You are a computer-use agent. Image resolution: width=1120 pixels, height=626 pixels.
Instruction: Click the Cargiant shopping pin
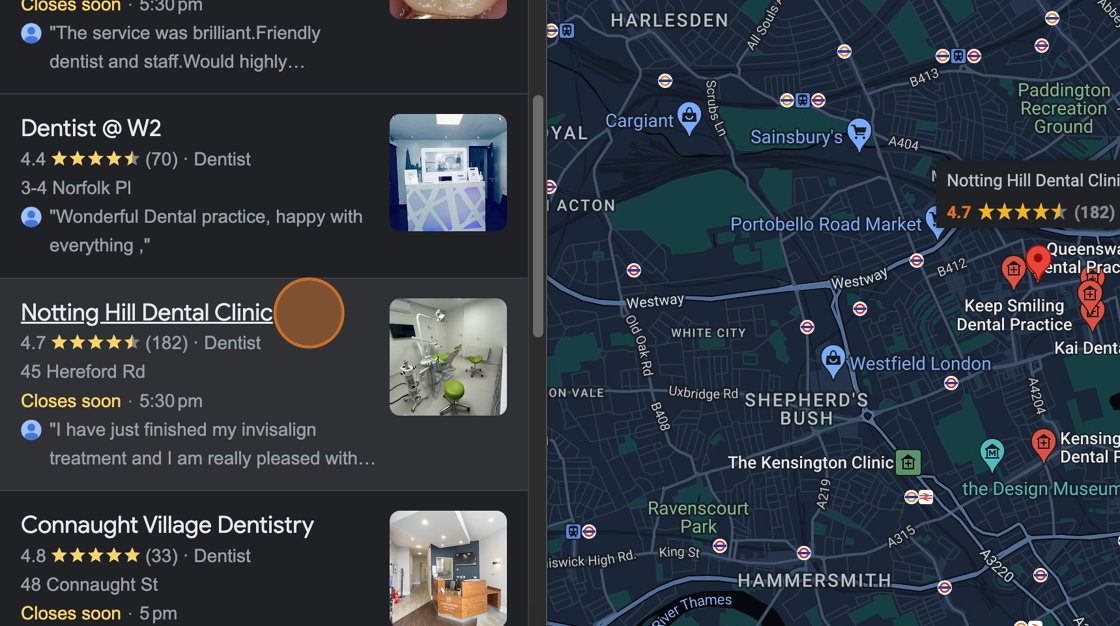tap(689, 117)
